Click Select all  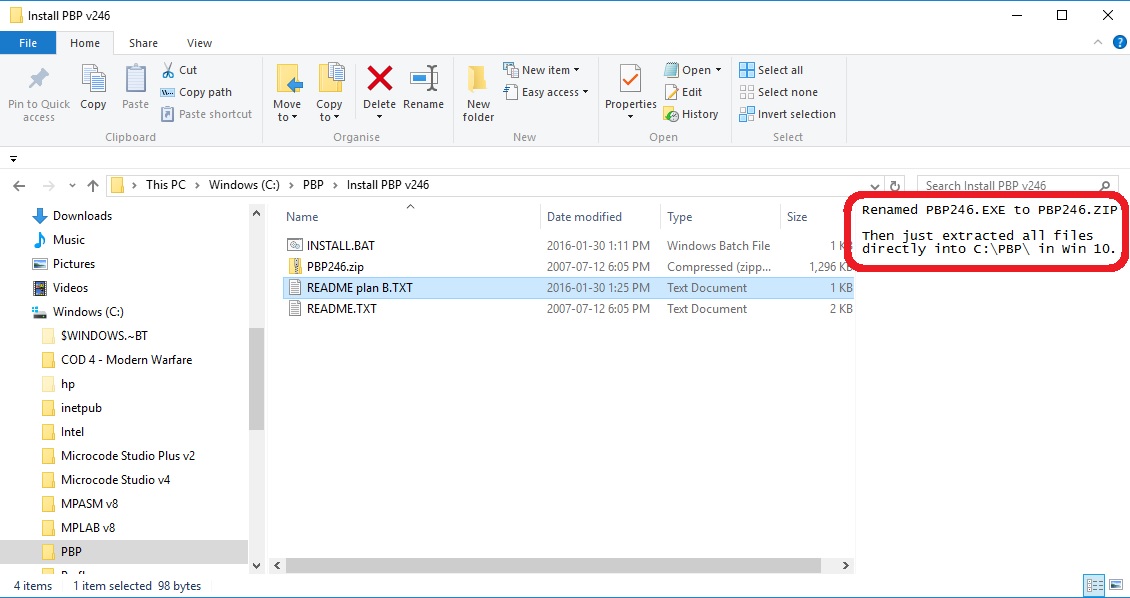771,70
